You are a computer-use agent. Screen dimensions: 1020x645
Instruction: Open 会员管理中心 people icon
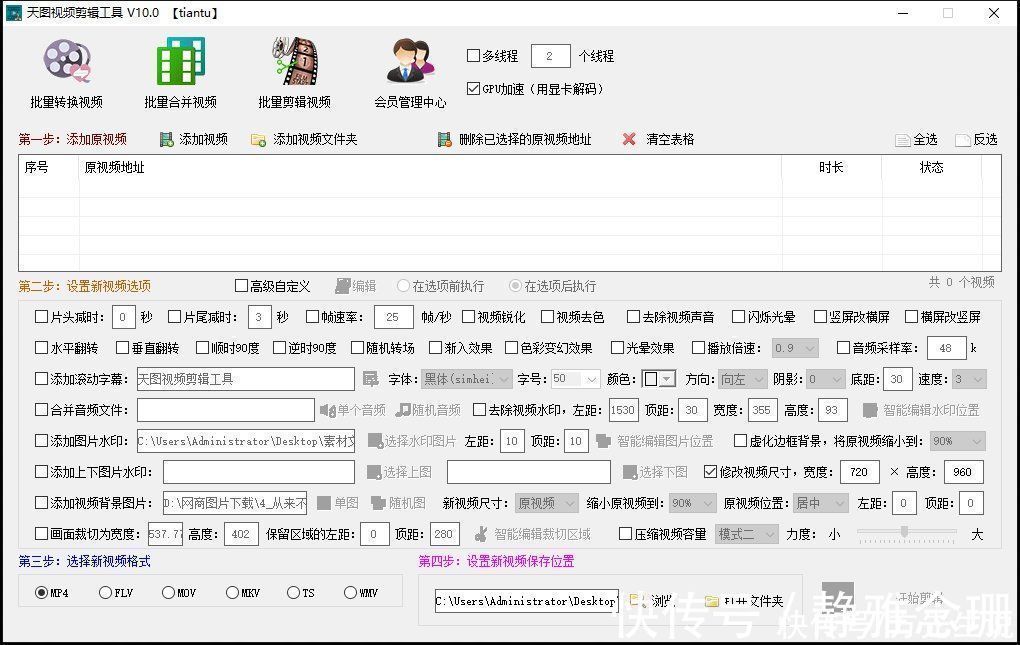[x=410, y=61]
